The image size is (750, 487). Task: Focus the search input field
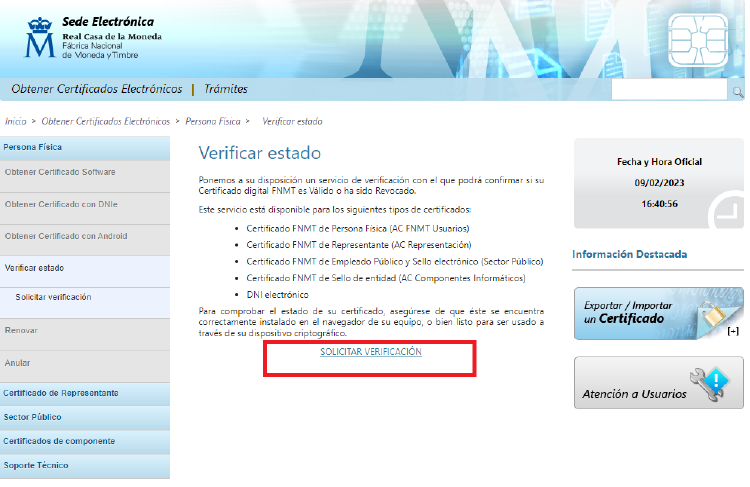pos(669,89)
